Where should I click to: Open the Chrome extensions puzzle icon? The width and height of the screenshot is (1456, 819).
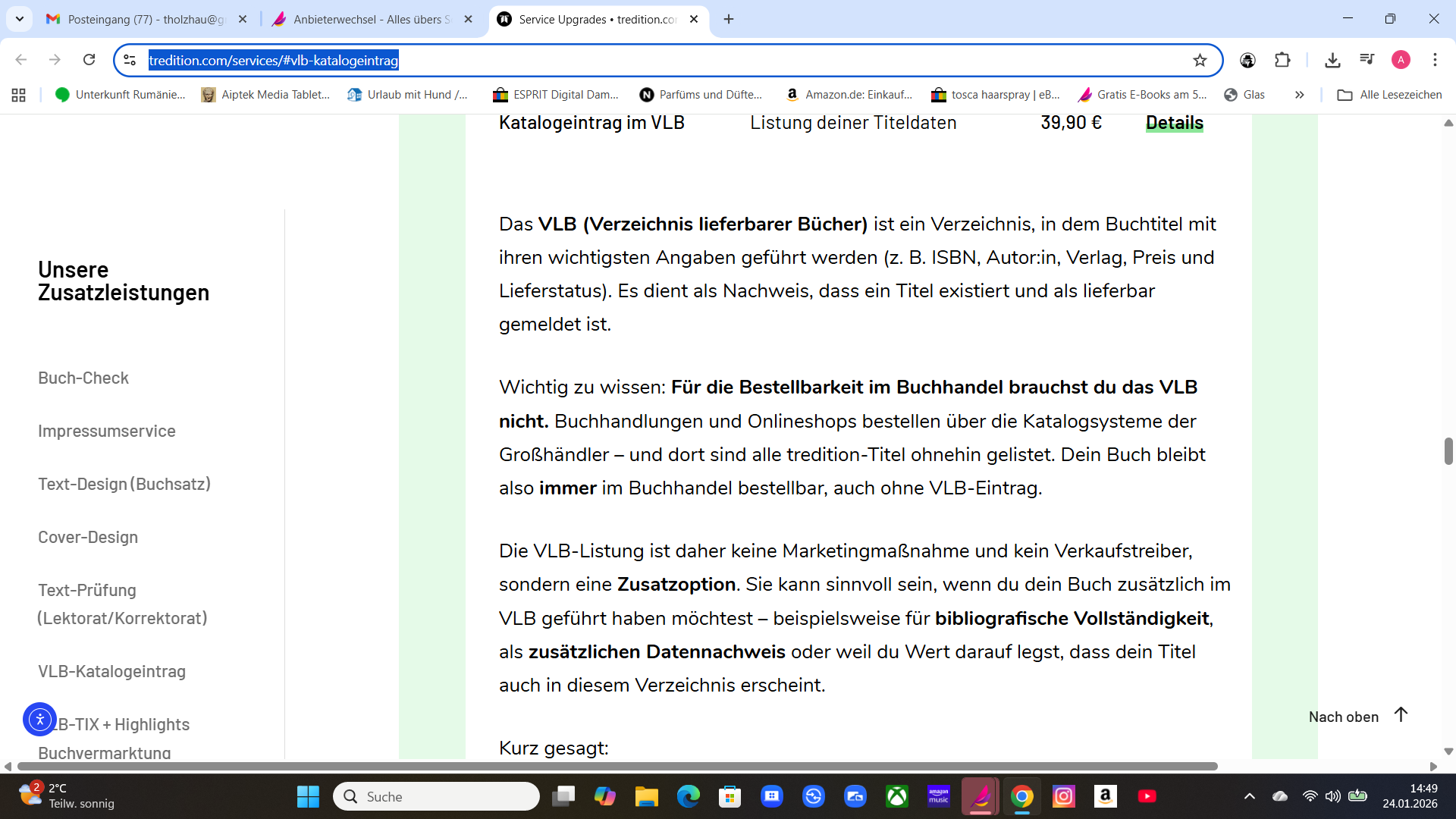(x=1282, y=60)
